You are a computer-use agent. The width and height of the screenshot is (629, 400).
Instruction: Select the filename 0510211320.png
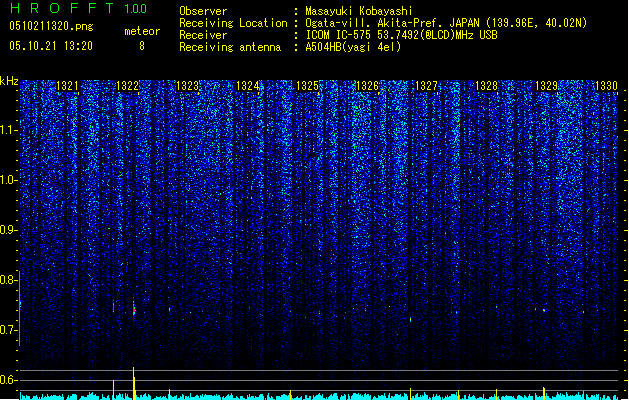coord(51,26)
